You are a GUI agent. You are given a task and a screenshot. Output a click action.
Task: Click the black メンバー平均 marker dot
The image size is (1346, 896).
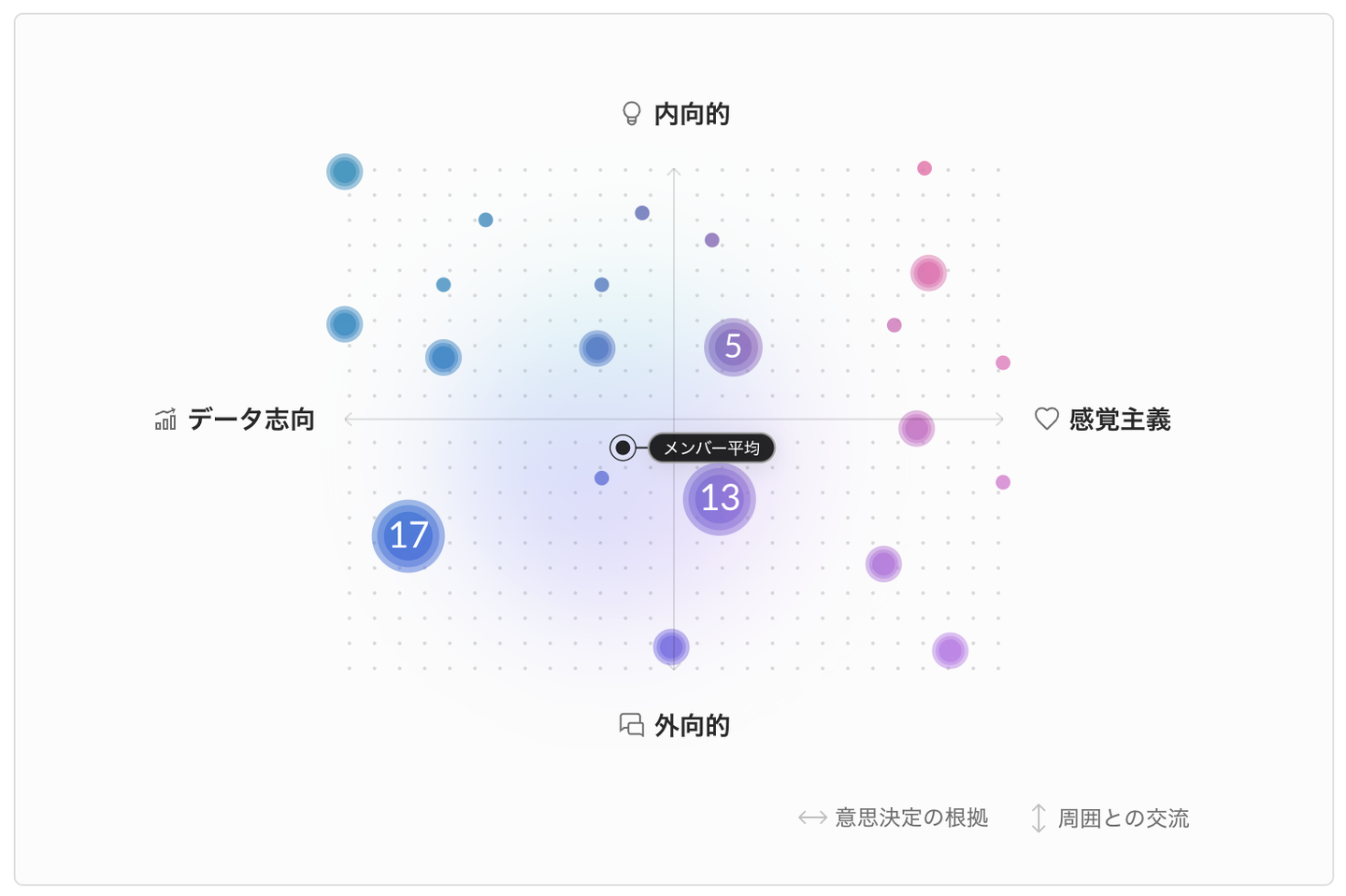[x=623, y=448]
